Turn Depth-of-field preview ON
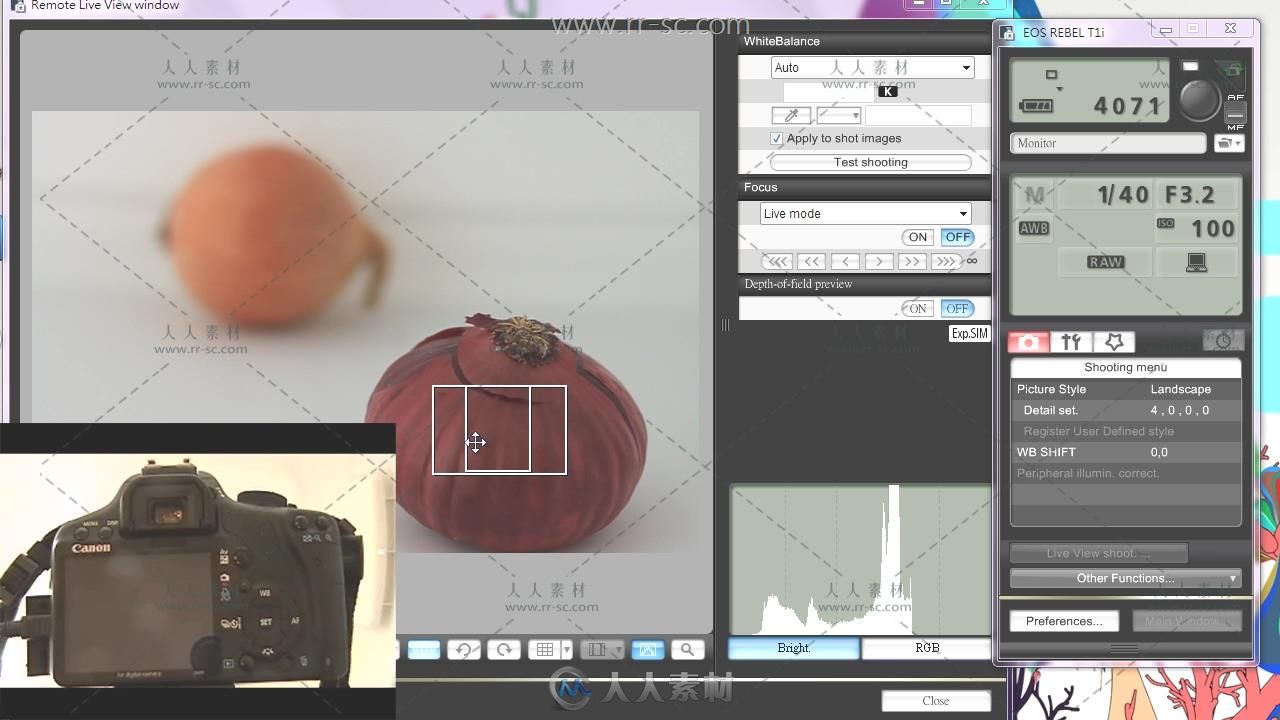 pos(918,309)
